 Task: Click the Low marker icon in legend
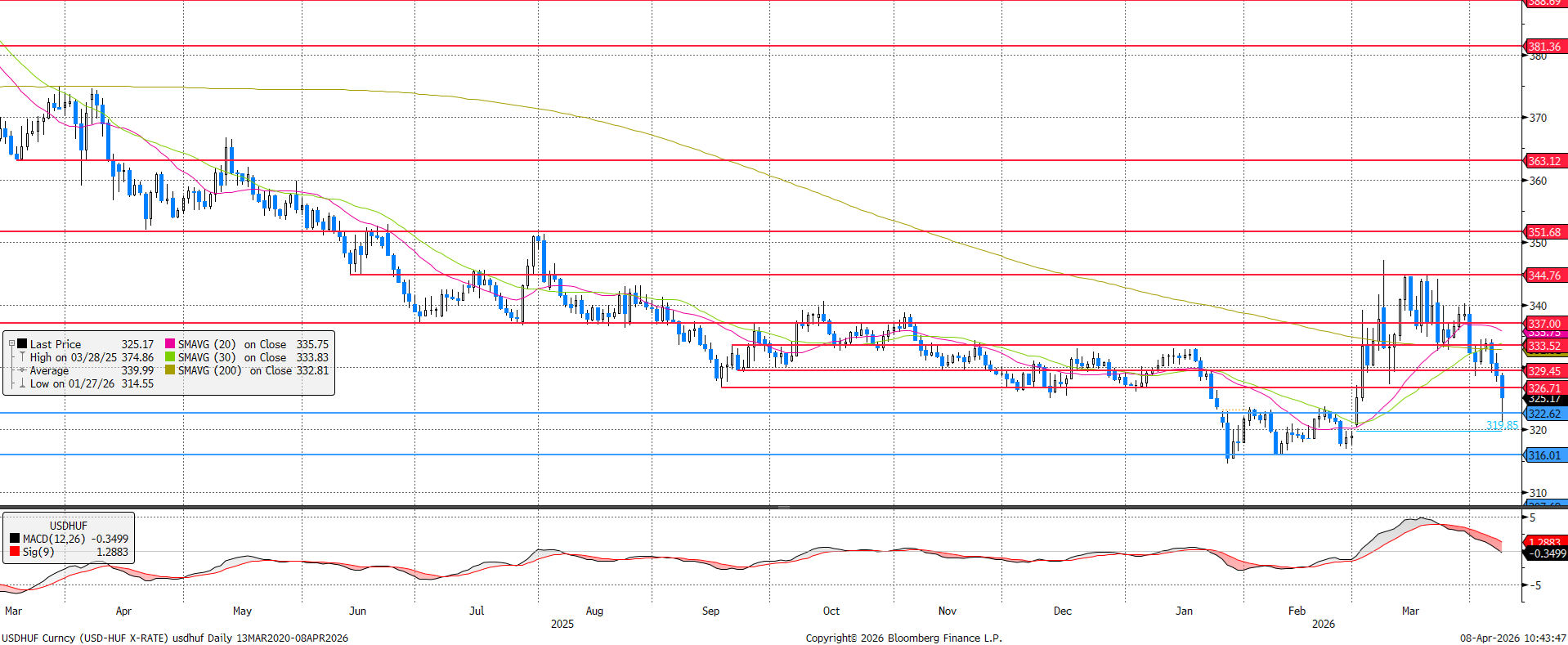[22, 383]
